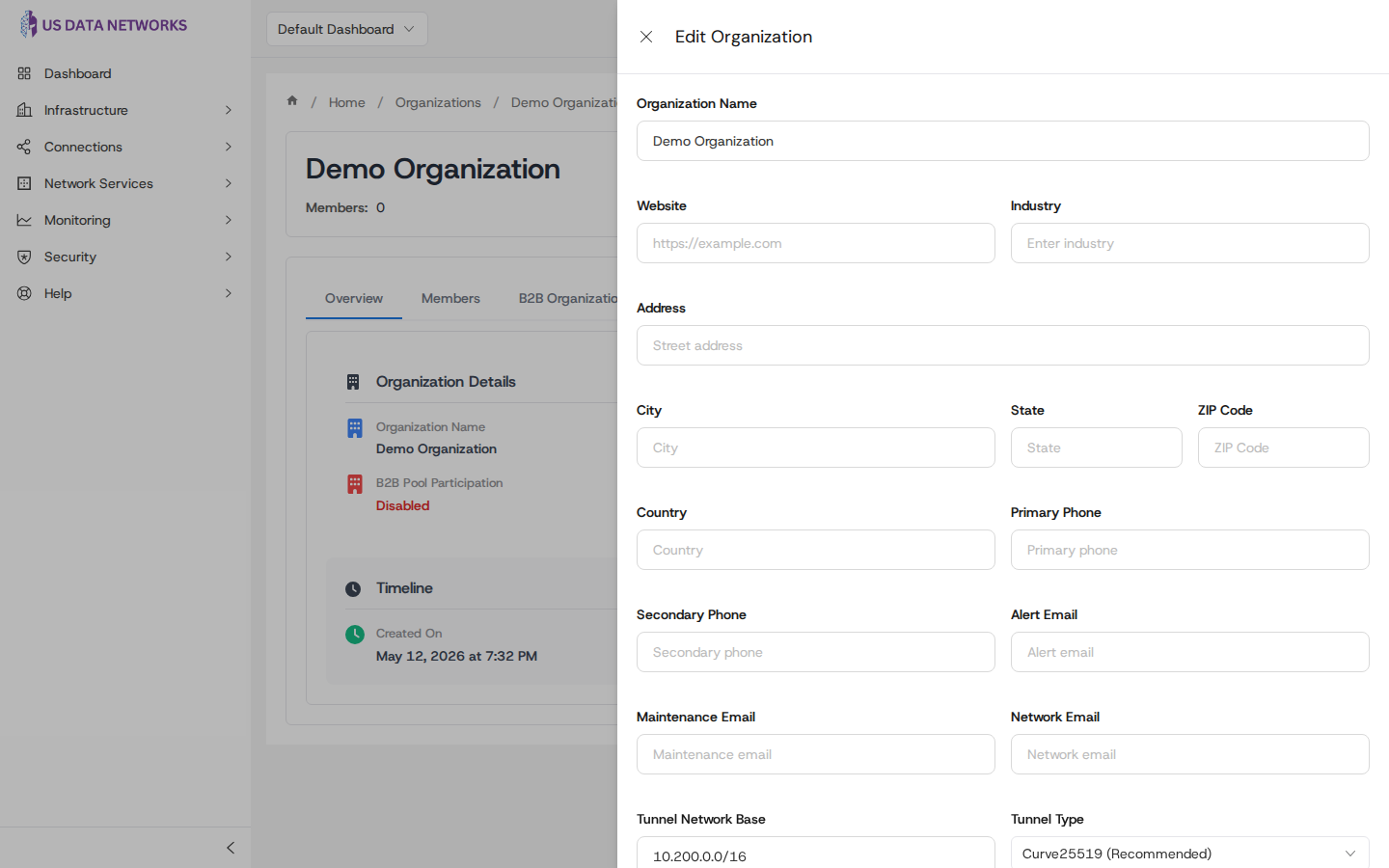Click the Members: 0 count text
Screen dimensions: 1389x868
click(345, 207)
